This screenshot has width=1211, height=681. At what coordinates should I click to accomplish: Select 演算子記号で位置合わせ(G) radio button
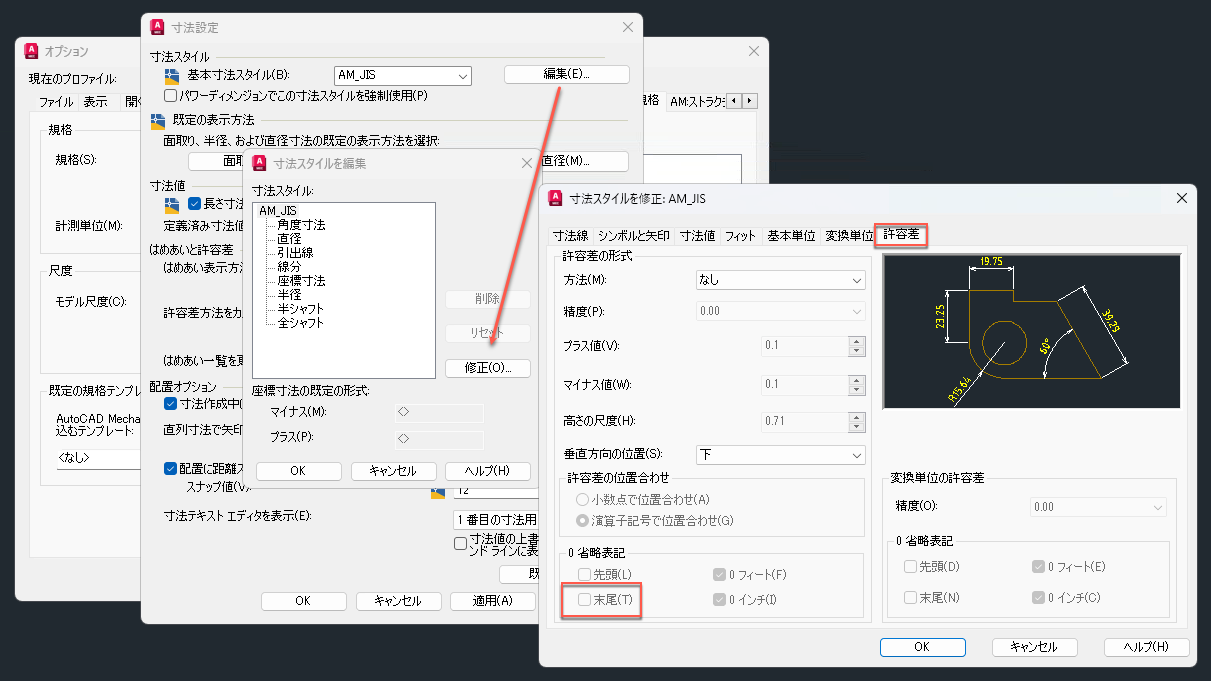(582, 520)
